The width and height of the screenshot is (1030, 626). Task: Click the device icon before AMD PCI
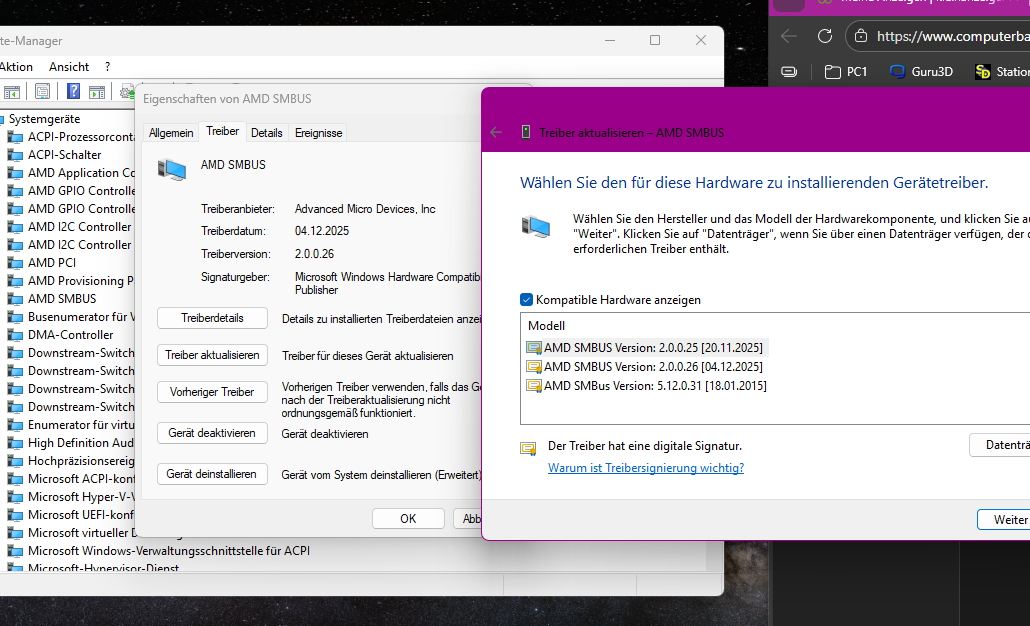pyautogui.click(x=15, y=263)
